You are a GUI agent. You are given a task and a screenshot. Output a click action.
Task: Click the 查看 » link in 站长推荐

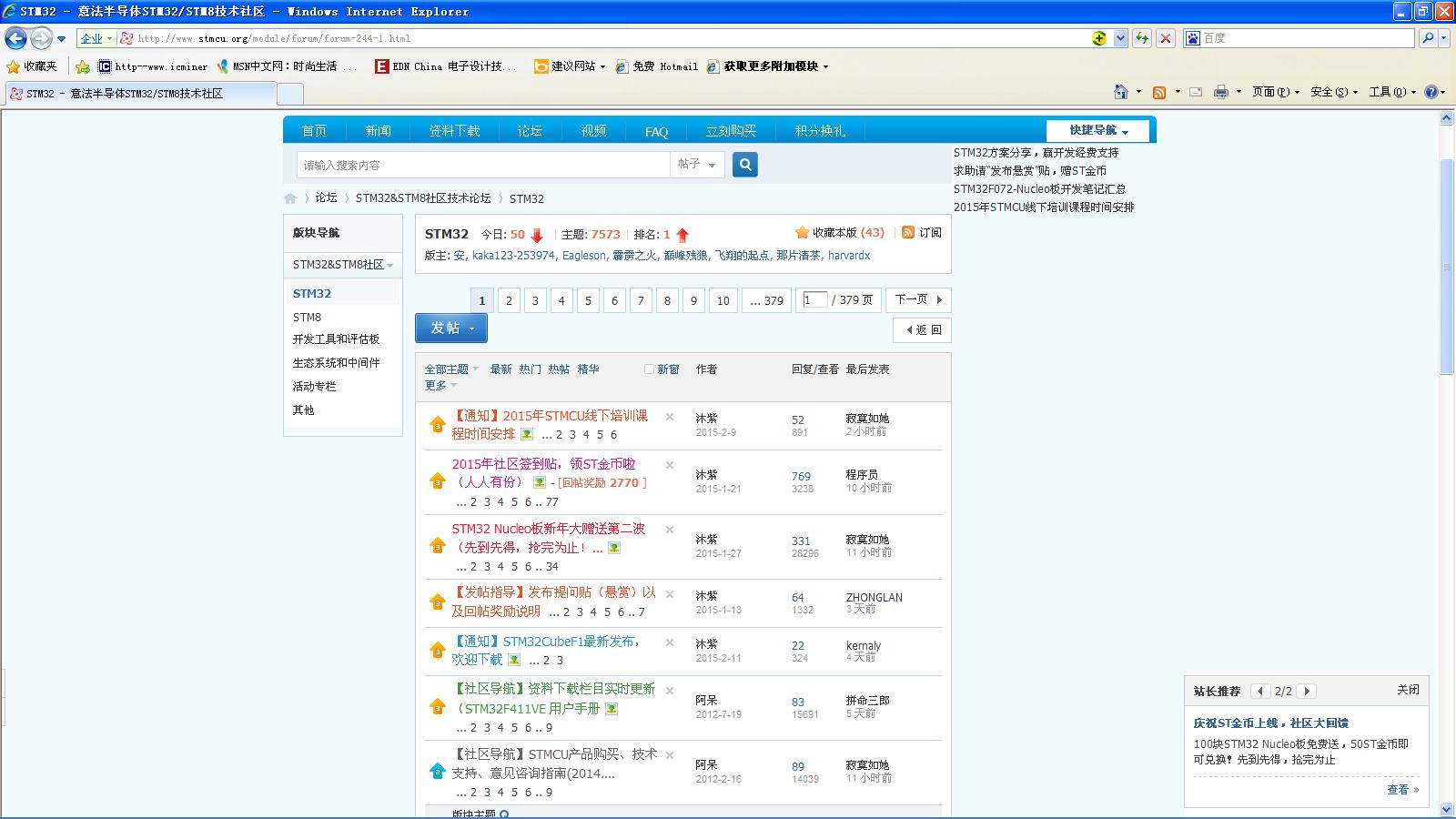tap(1402, 790)
